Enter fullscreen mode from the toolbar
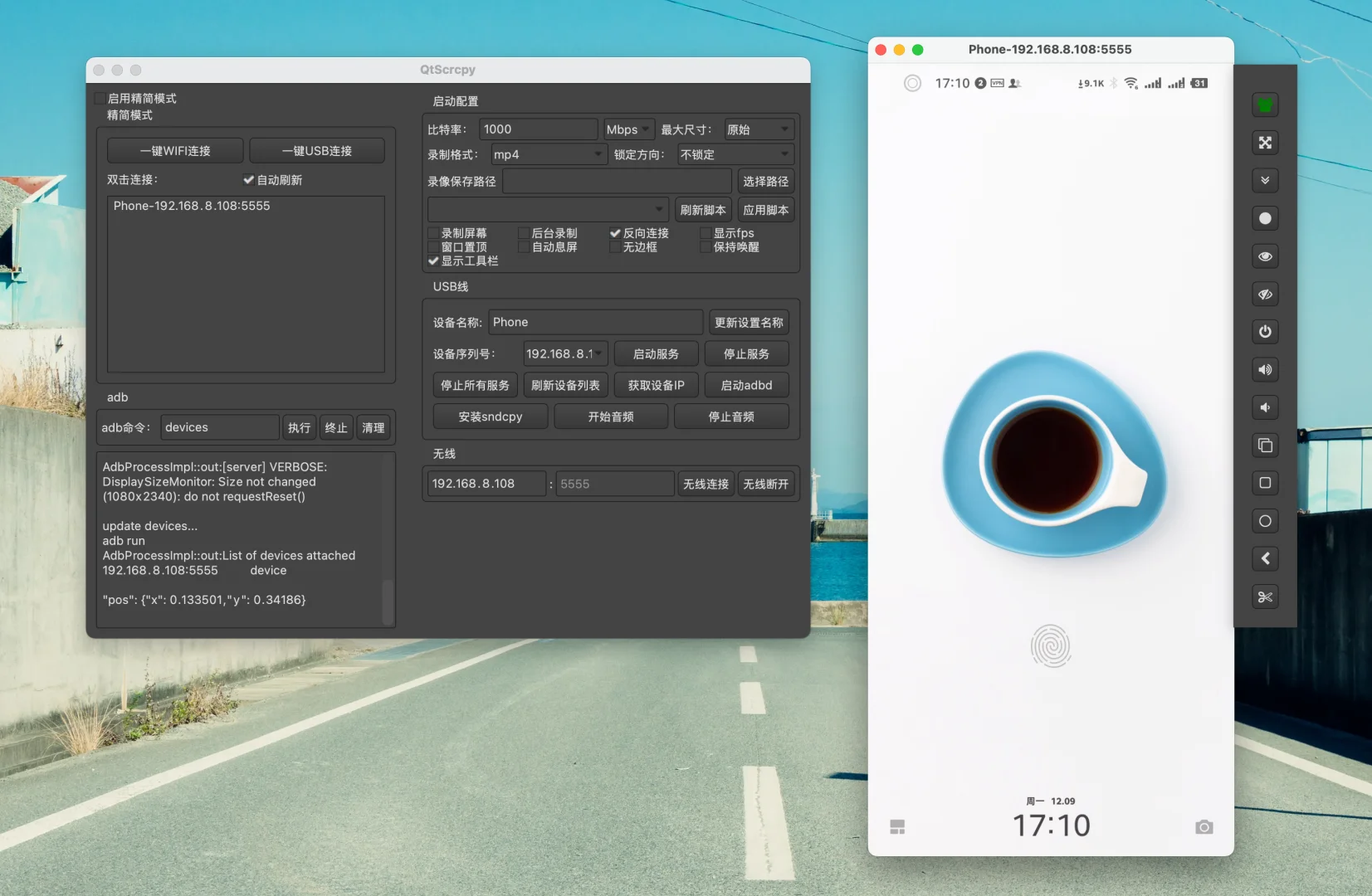 coord(1265,143)
